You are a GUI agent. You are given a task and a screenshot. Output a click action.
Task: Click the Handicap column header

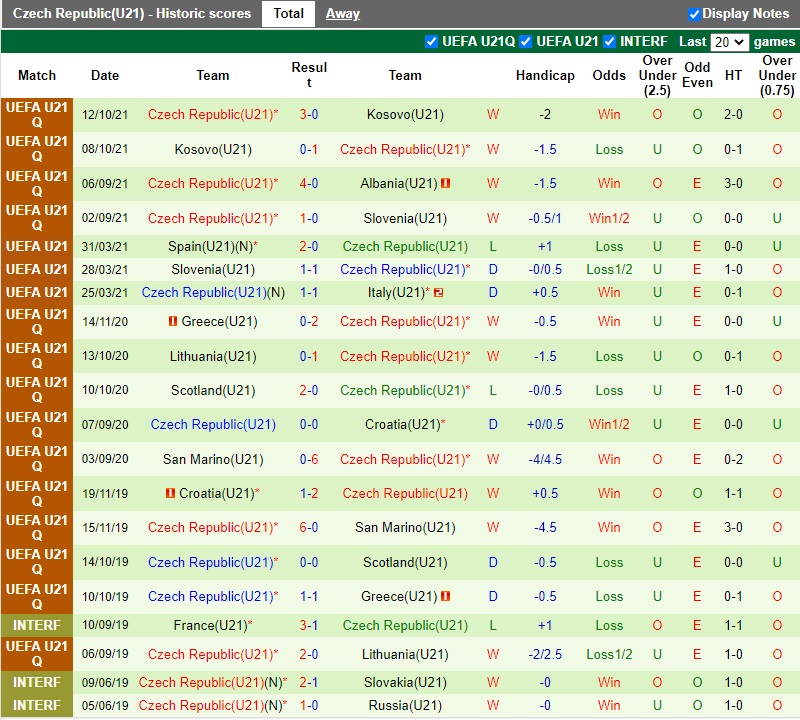(x=545, y=76)
